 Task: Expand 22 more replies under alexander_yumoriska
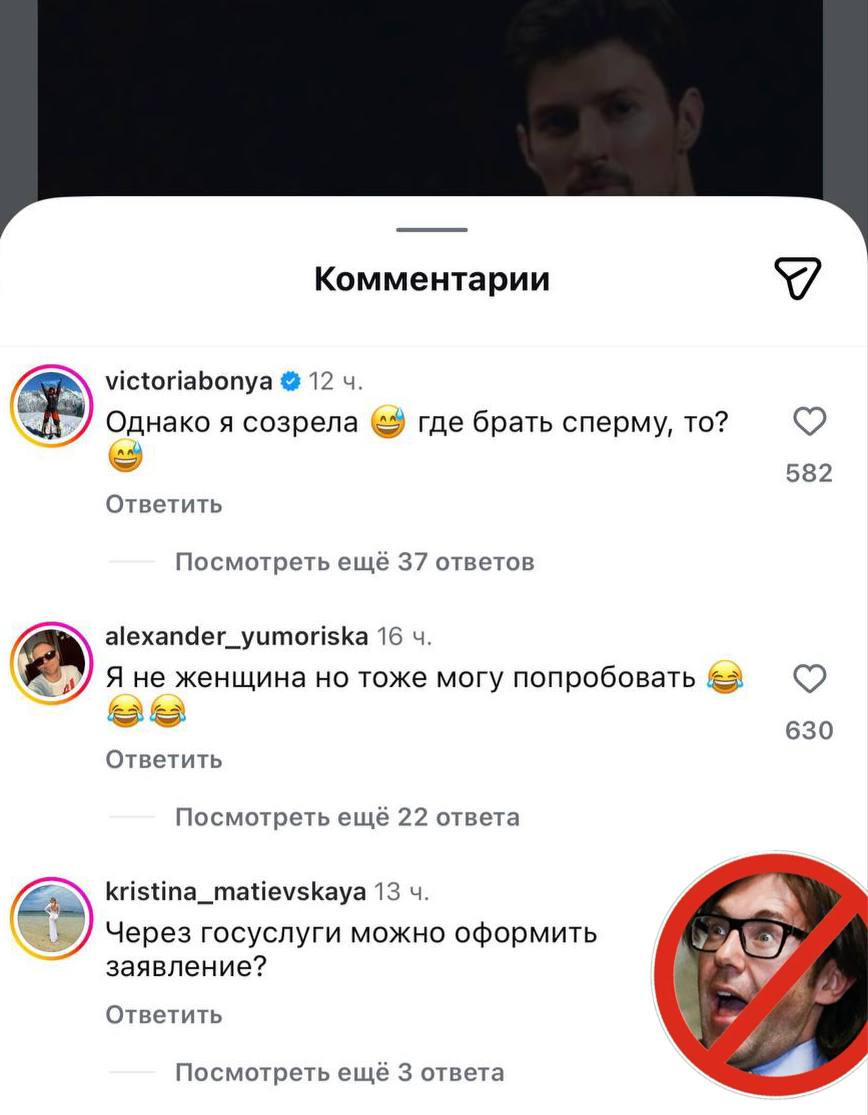click(x=347, y=817)
